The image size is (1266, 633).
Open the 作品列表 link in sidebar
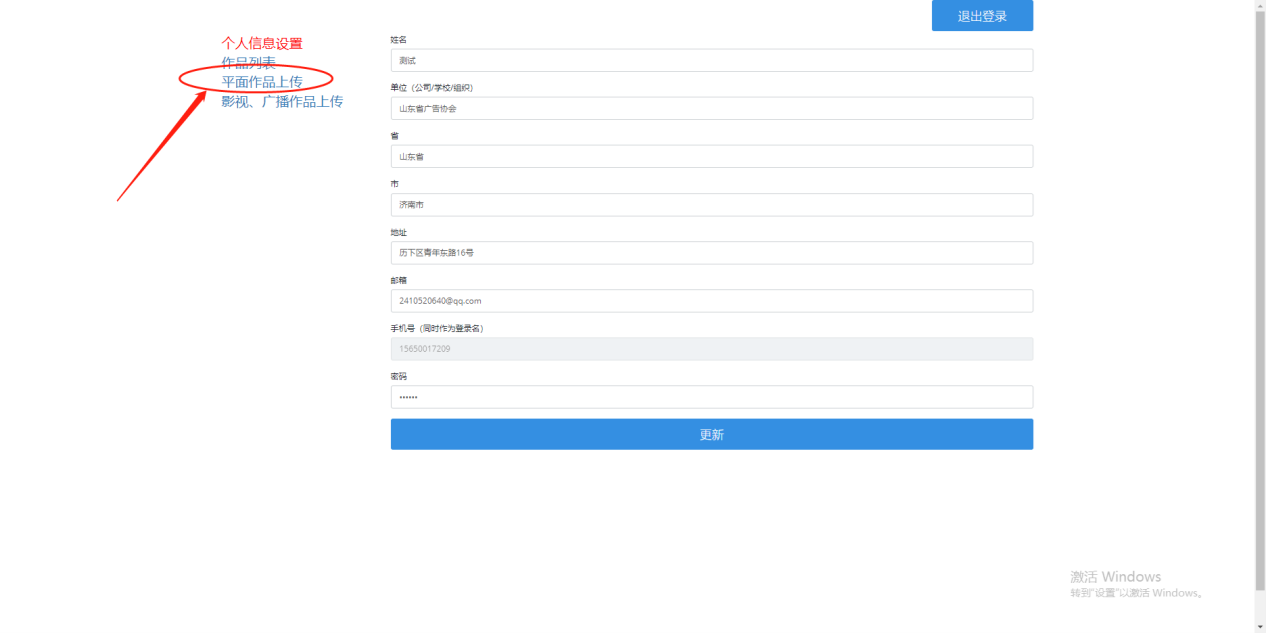248,63
